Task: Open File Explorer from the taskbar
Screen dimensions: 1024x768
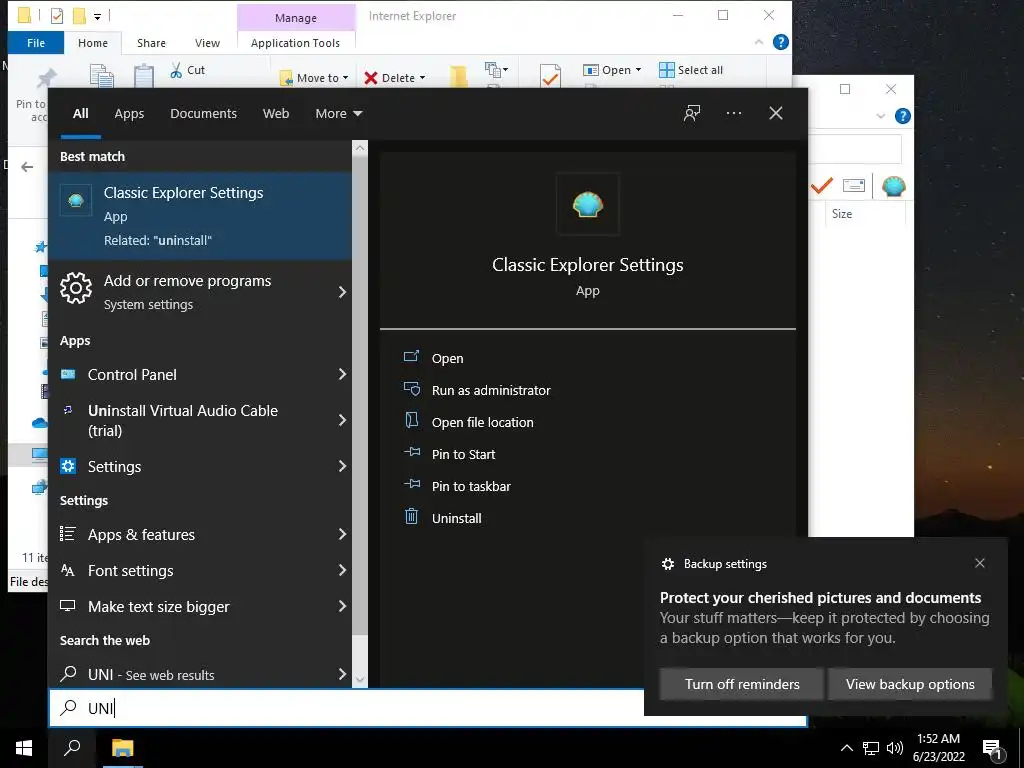Action: [122, 748]
